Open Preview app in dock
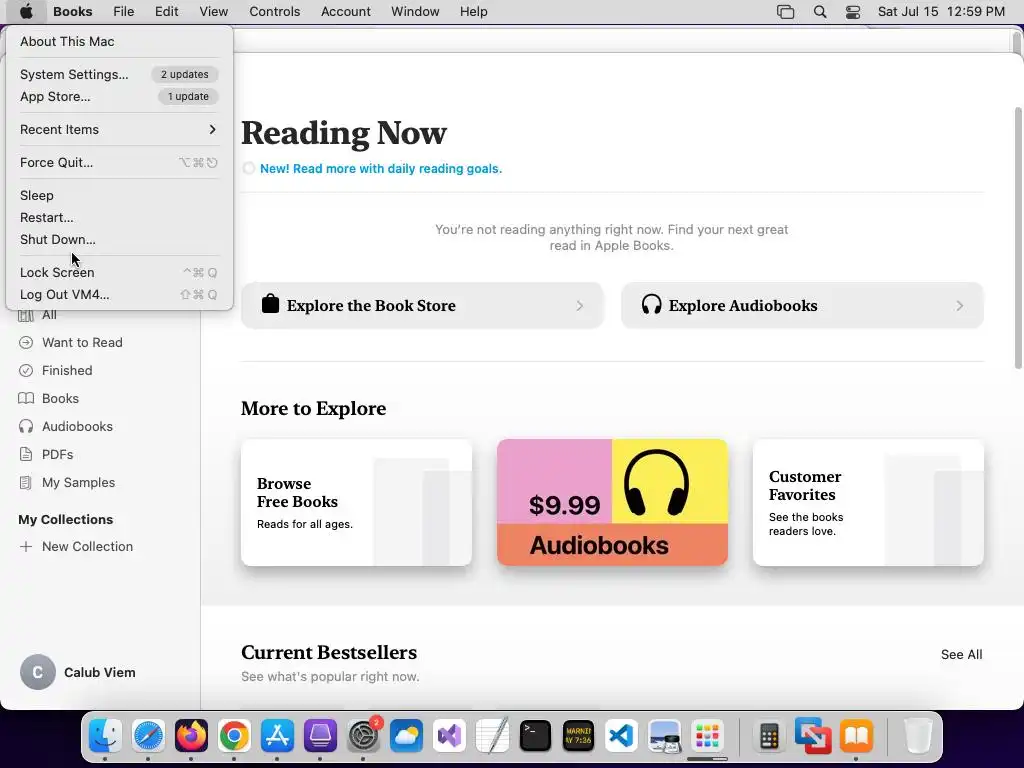Image resolution: width=1024 pixels, height=768 pixels. tap(664, 736)
